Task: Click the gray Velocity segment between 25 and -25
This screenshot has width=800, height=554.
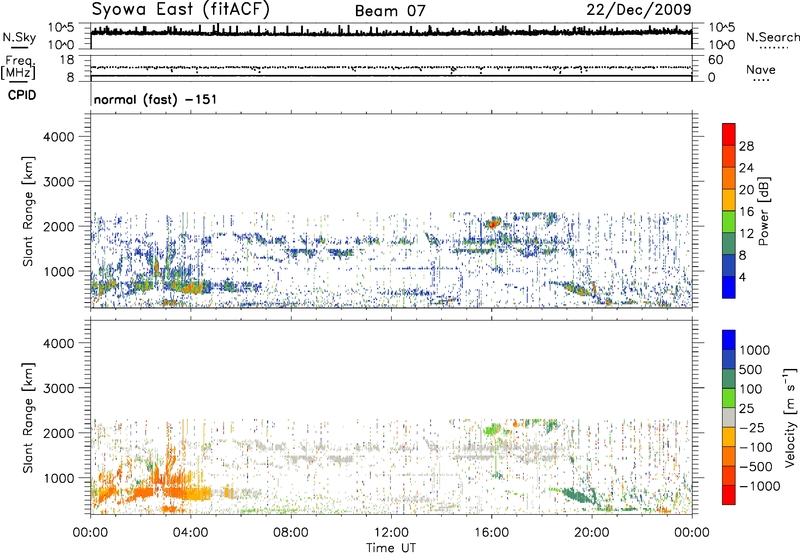Action: [x=729, y=417]
